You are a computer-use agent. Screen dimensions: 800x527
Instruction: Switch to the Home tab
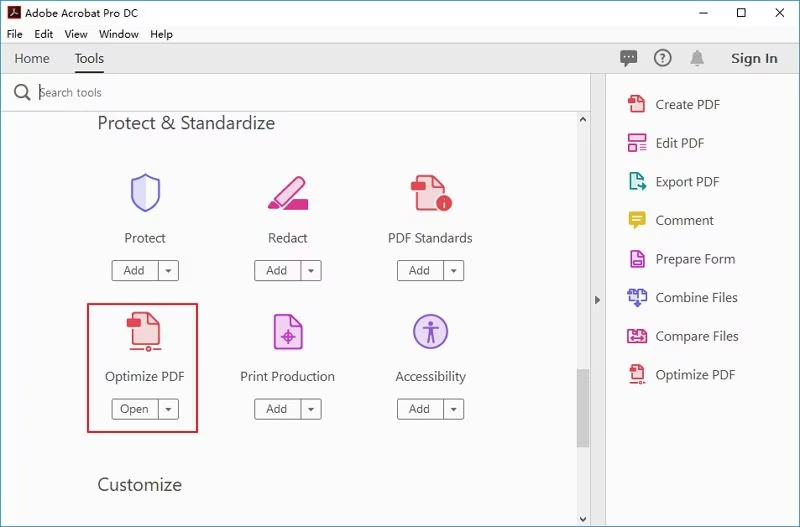(32, 58)
